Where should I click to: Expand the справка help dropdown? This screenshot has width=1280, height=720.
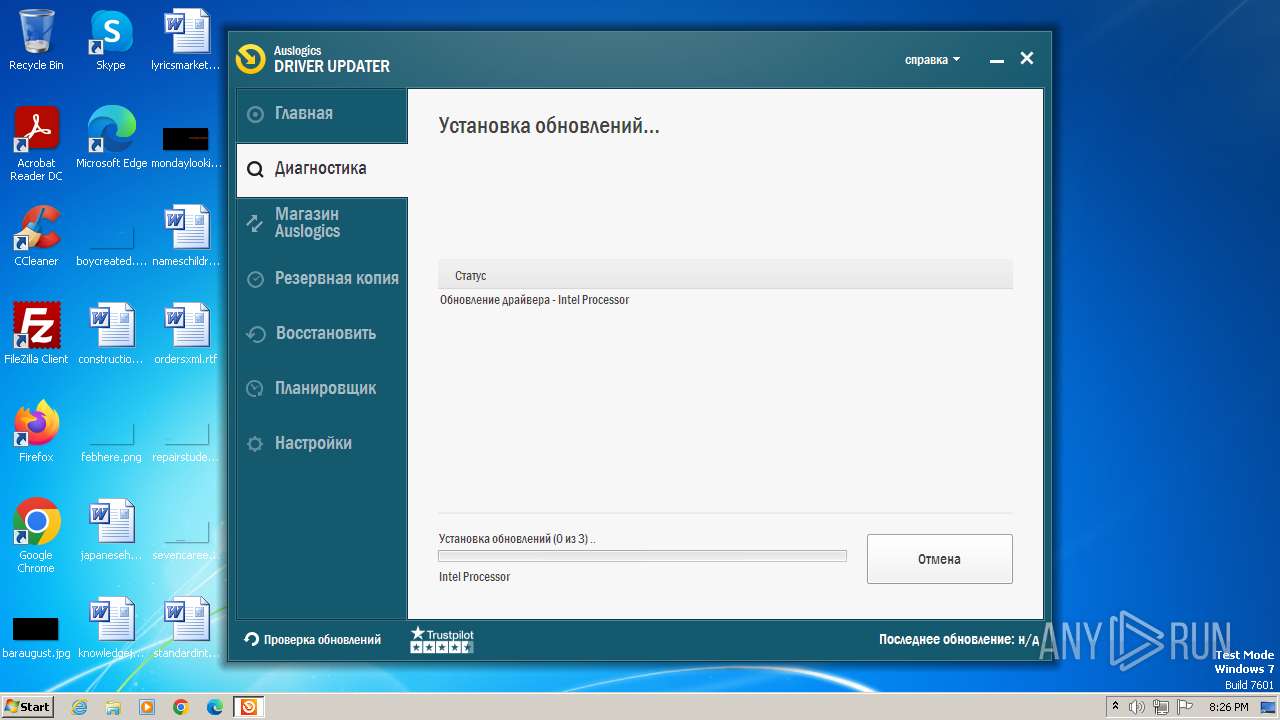point(932,60)
